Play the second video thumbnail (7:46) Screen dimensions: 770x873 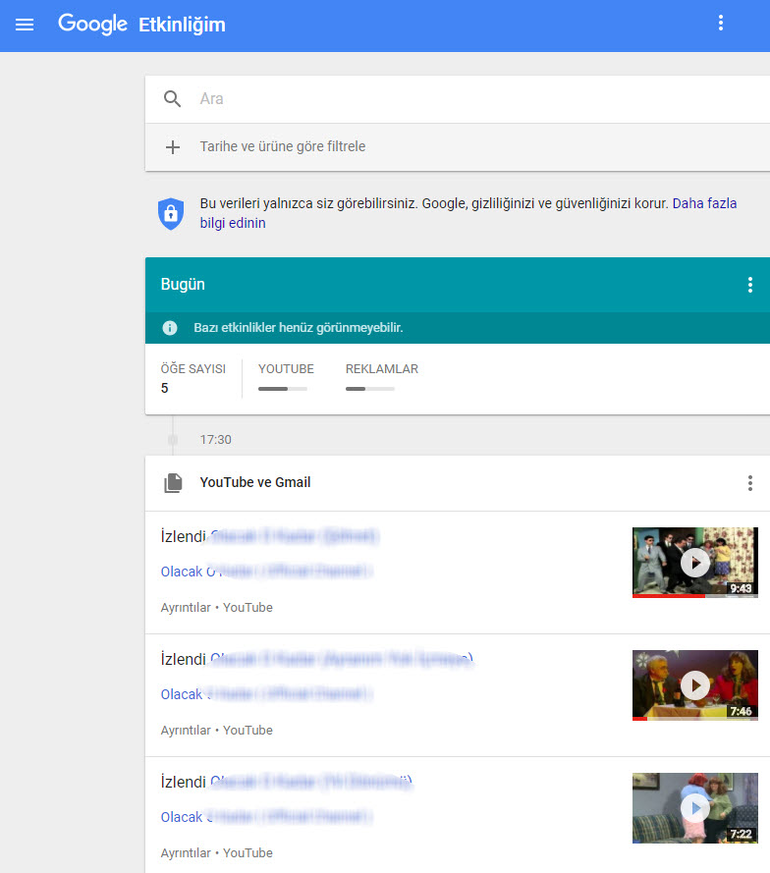694,685
